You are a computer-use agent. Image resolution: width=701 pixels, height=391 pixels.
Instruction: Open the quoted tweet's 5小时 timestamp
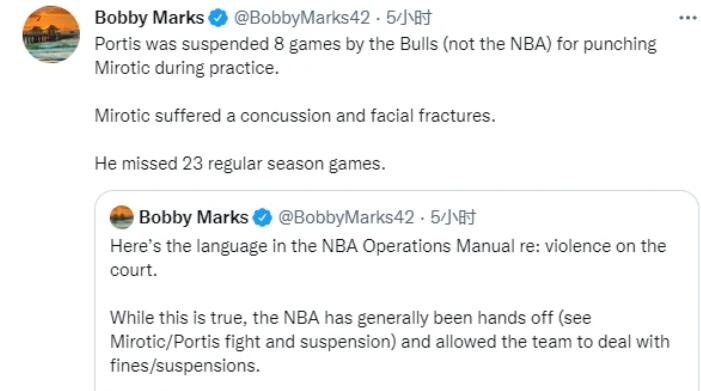point(453,218)
